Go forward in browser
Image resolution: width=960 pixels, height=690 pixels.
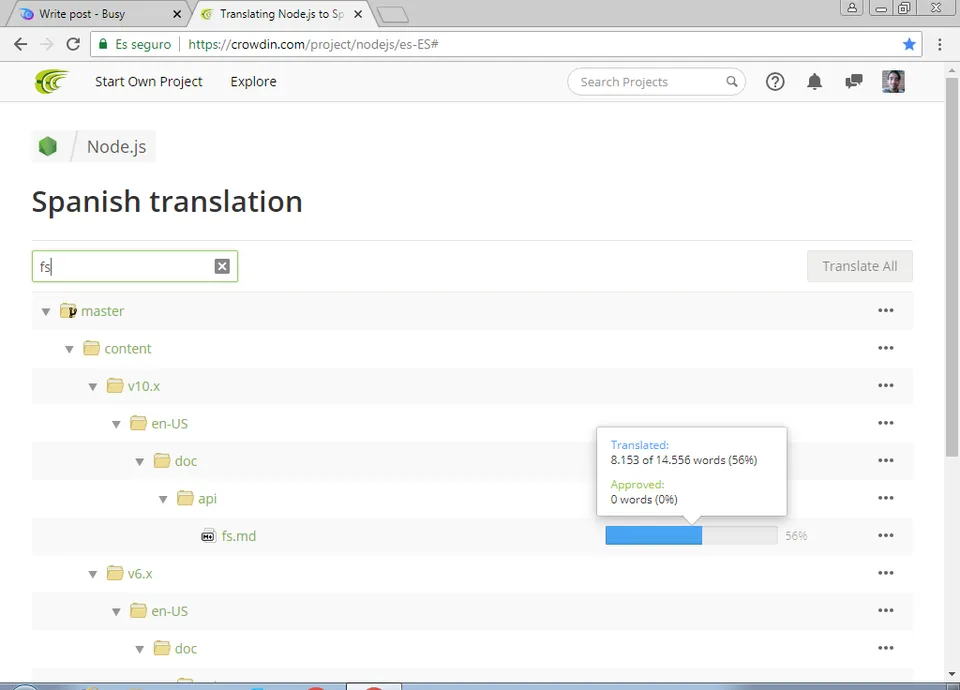(x=47, y=44)
